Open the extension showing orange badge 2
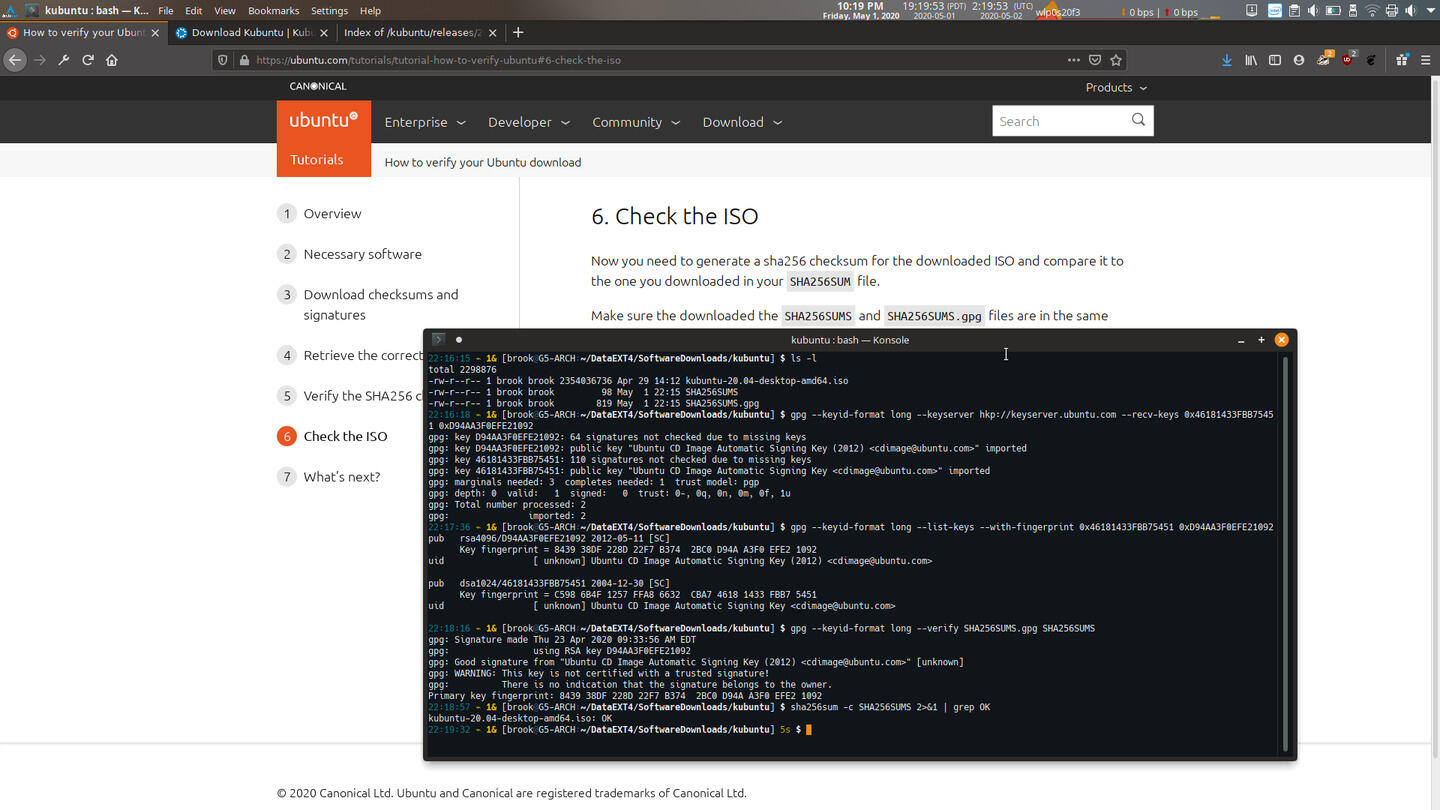Viewport: 1440px width, 810px height. [1324, 60]
